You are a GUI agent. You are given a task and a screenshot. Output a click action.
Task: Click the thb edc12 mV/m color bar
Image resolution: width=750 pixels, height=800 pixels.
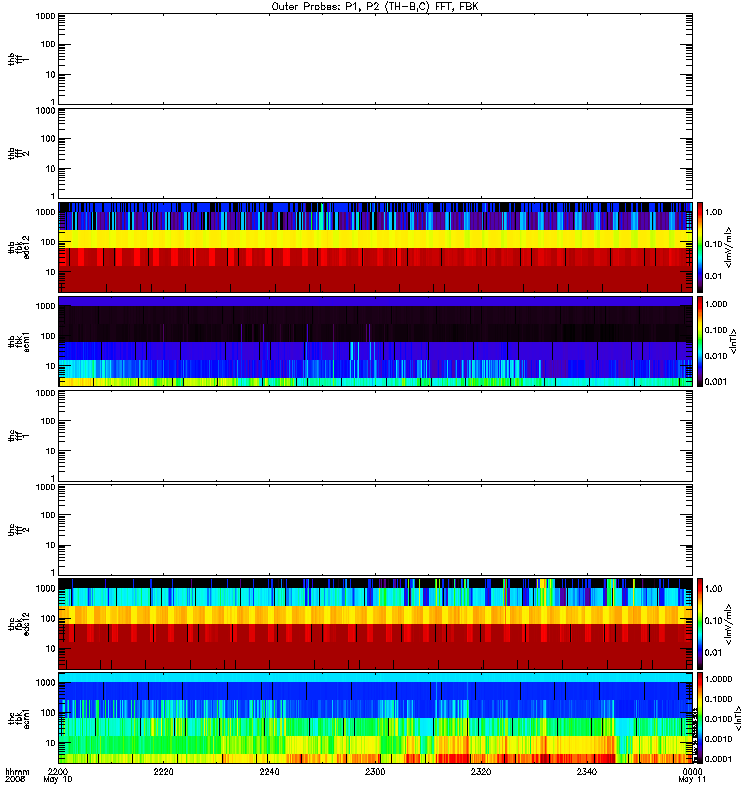point(700,247)
